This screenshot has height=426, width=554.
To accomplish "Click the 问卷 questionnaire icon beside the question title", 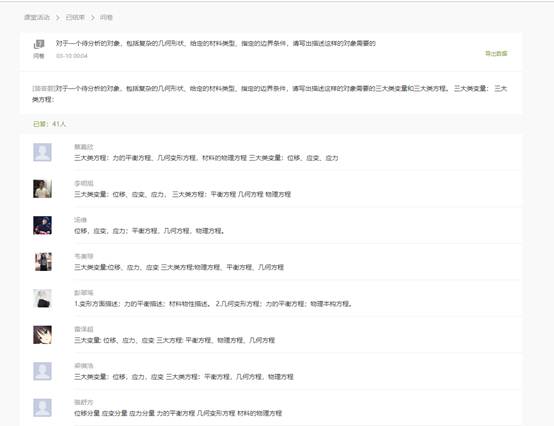I will tap(39, 45).
